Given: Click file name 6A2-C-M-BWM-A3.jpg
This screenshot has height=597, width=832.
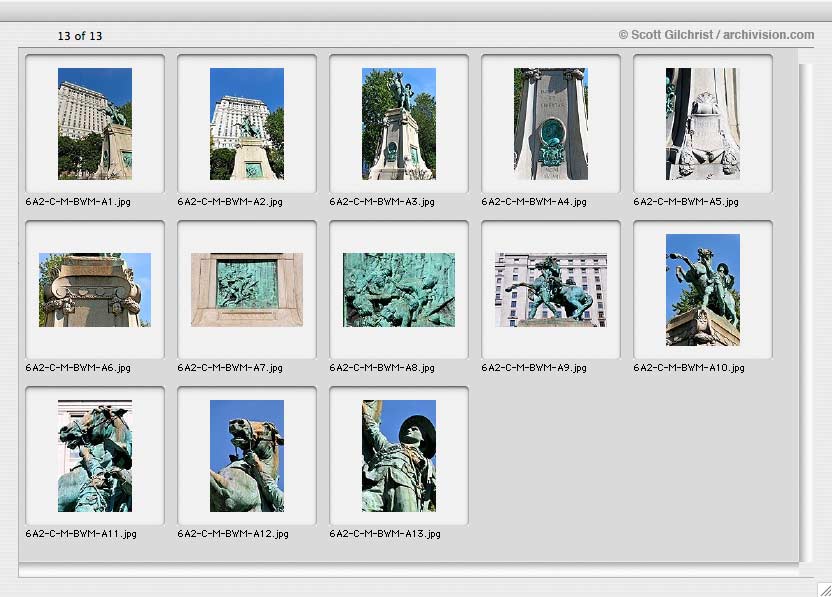Looking at the screenshot, I should coord(382,202).
